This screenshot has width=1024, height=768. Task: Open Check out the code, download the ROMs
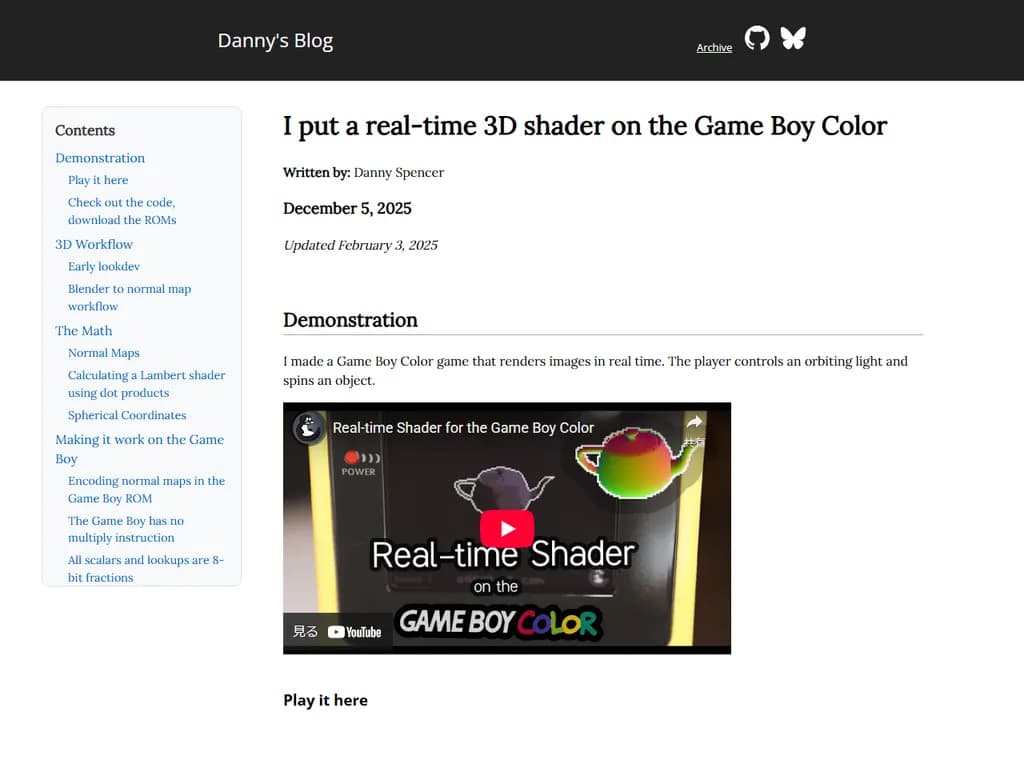(x=121, y=211)
